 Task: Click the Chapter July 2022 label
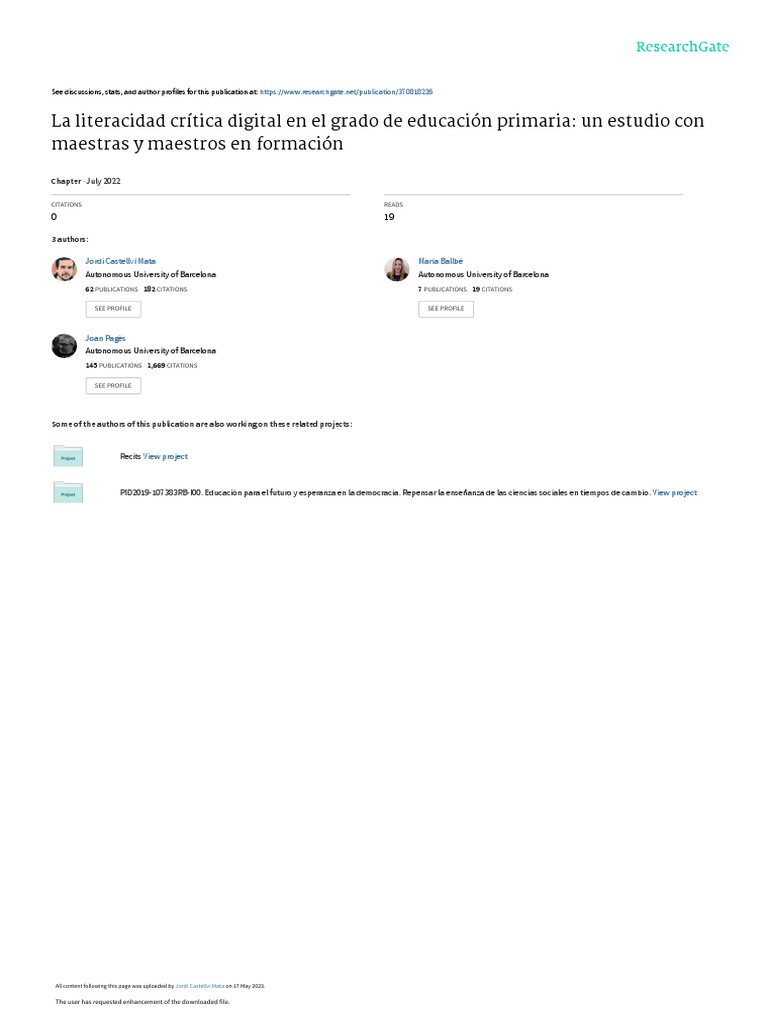(x=86, y=182)
